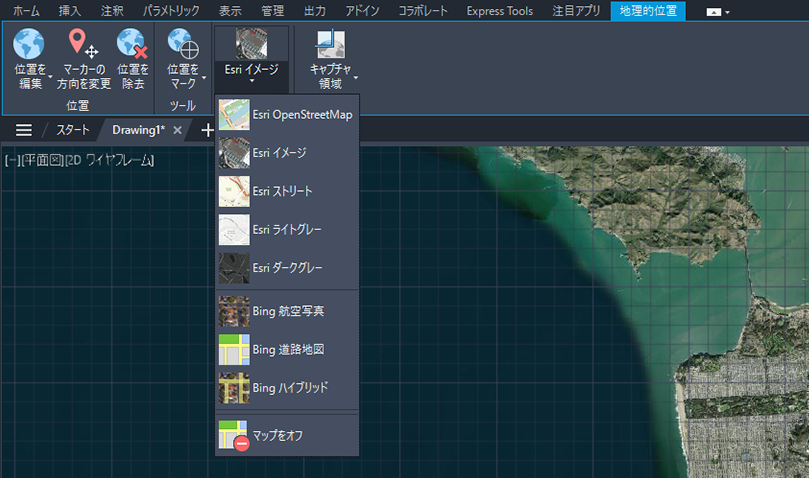Select Bing 航空写真 map
The image size is (809, 478).
pos(287,311)
